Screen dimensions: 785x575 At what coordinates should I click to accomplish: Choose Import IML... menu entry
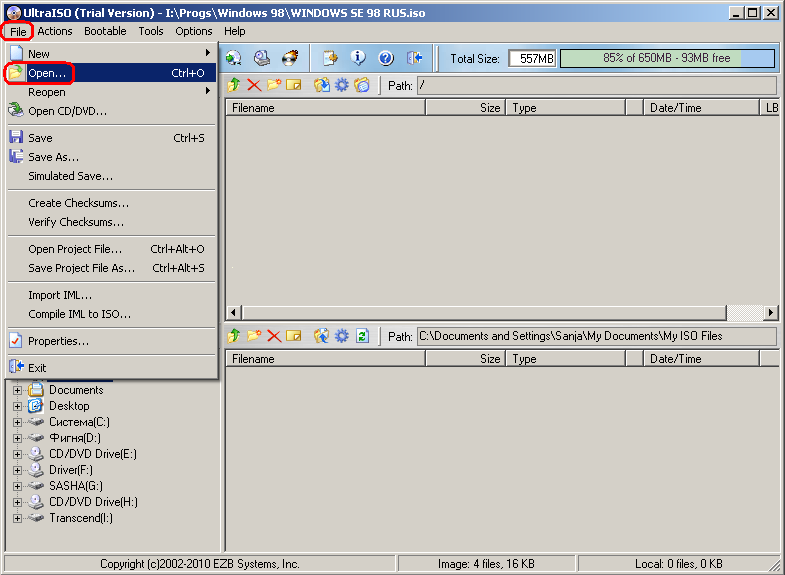pos(112,295)
